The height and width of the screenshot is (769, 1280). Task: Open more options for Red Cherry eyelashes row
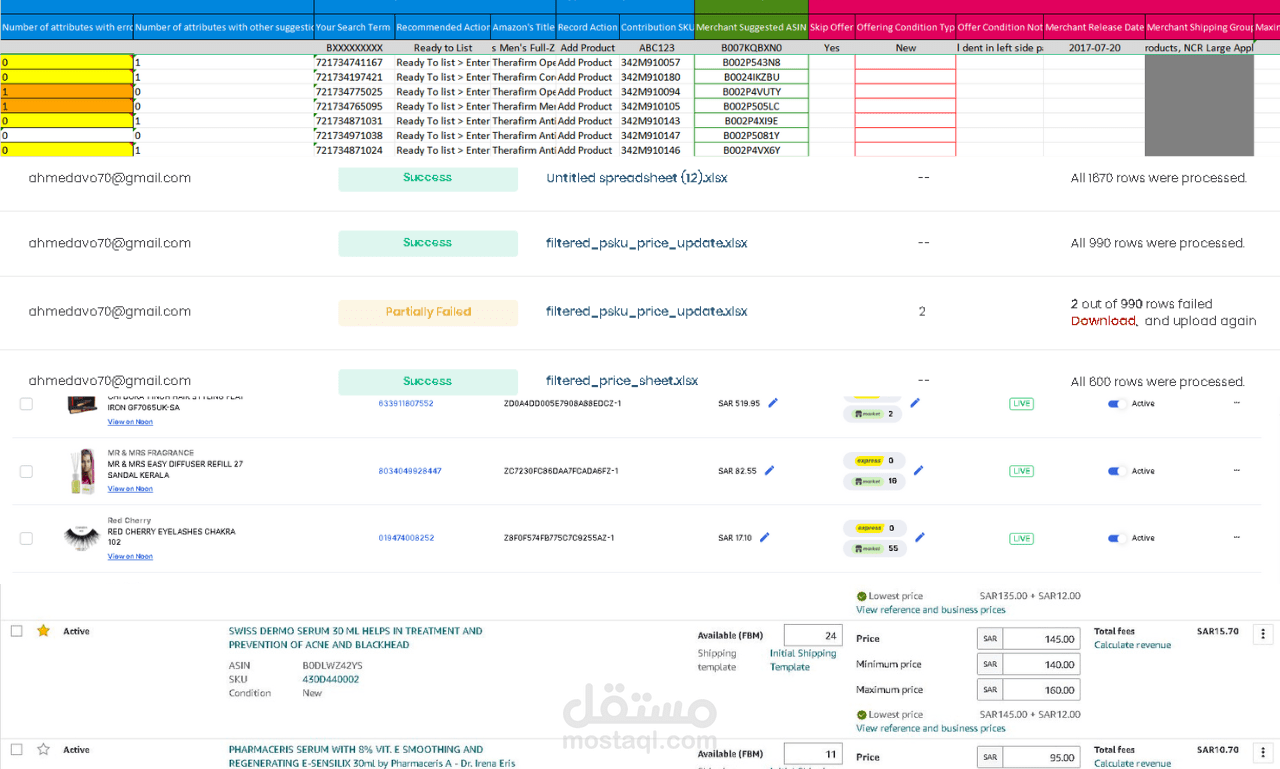coord(1237,538)
